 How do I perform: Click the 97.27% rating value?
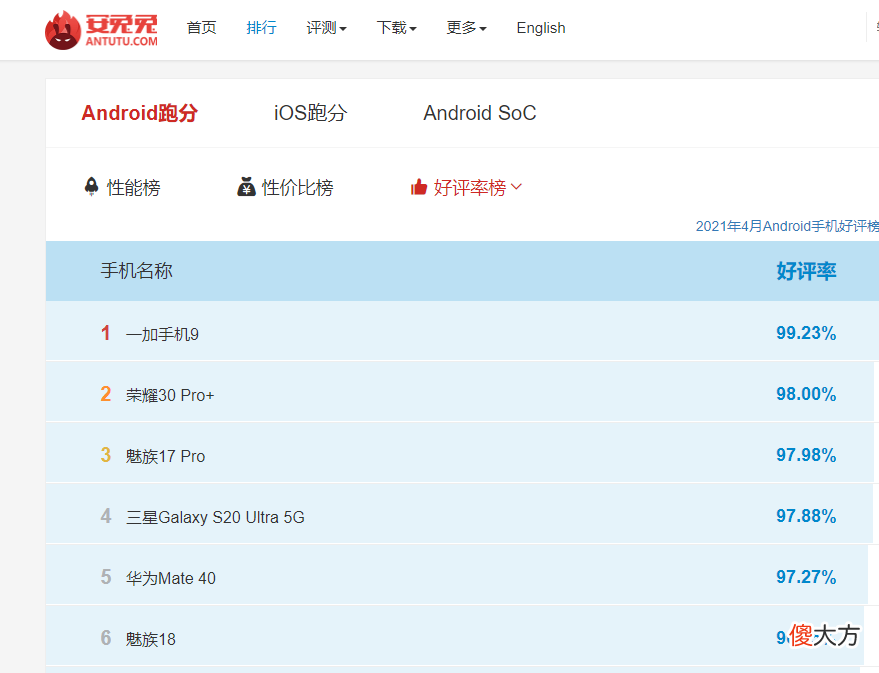[806, 577]
